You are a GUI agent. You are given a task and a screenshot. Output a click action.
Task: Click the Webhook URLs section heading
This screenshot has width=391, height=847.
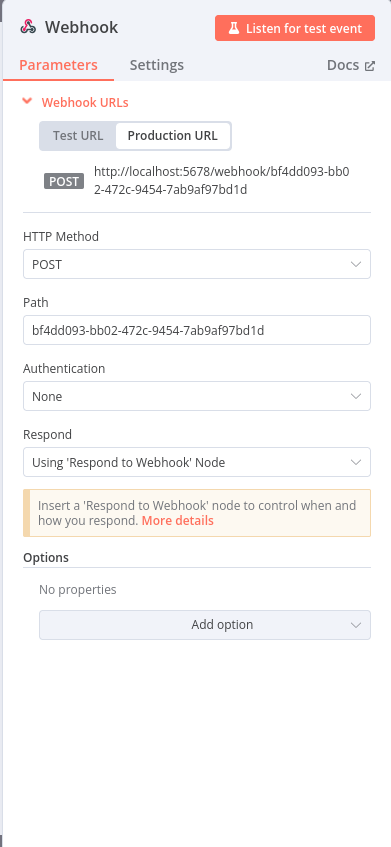pos(85,103)
